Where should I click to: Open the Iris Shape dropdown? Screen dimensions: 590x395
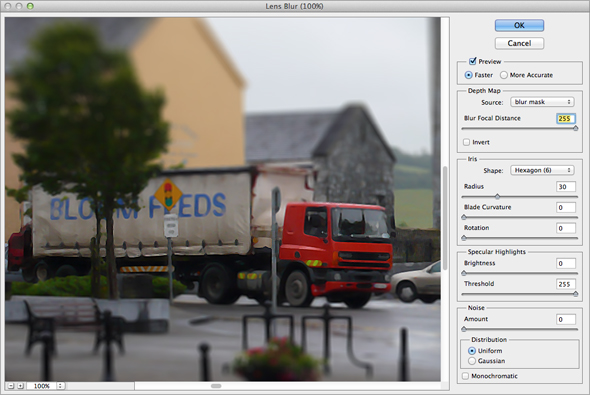click(x=543, y=170)
